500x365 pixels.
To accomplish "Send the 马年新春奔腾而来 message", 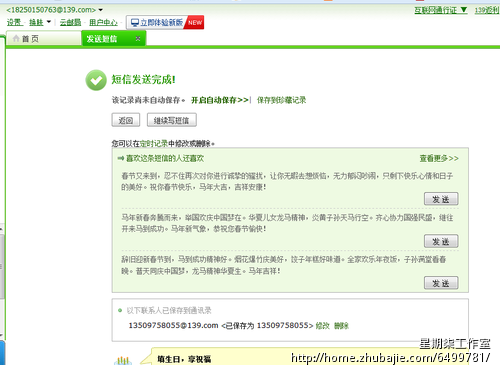I will [x=441, y=241].
